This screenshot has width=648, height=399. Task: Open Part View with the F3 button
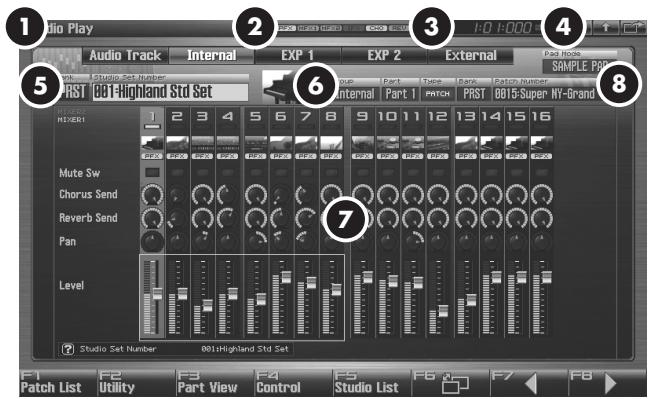215,382
